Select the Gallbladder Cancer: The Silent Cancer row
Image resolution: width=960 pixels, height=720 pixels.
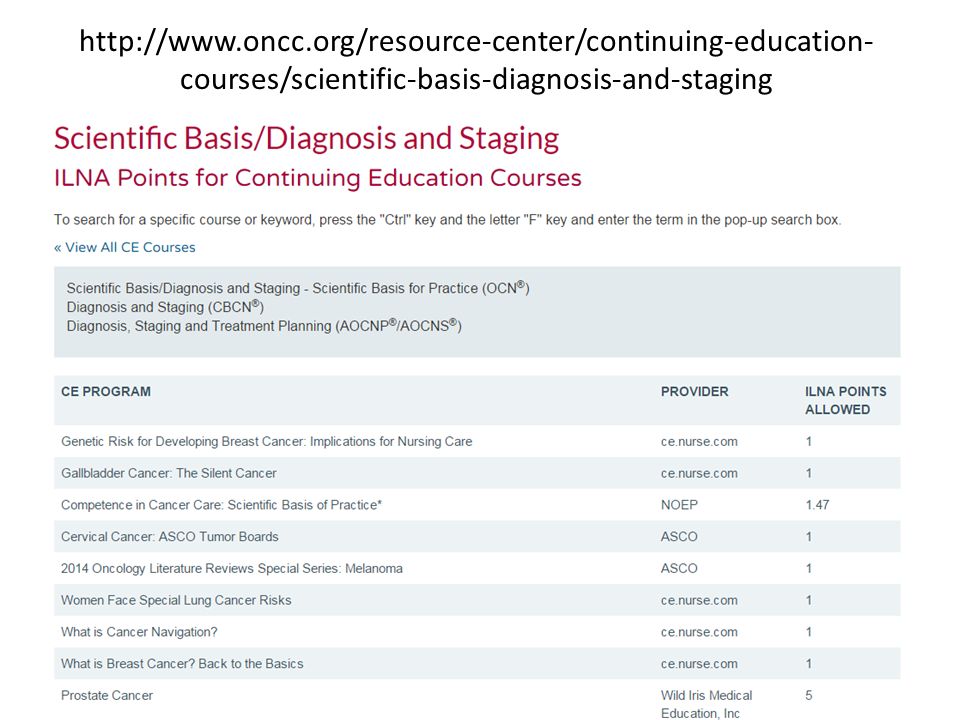pyautogui.click(x=477, y=473)
